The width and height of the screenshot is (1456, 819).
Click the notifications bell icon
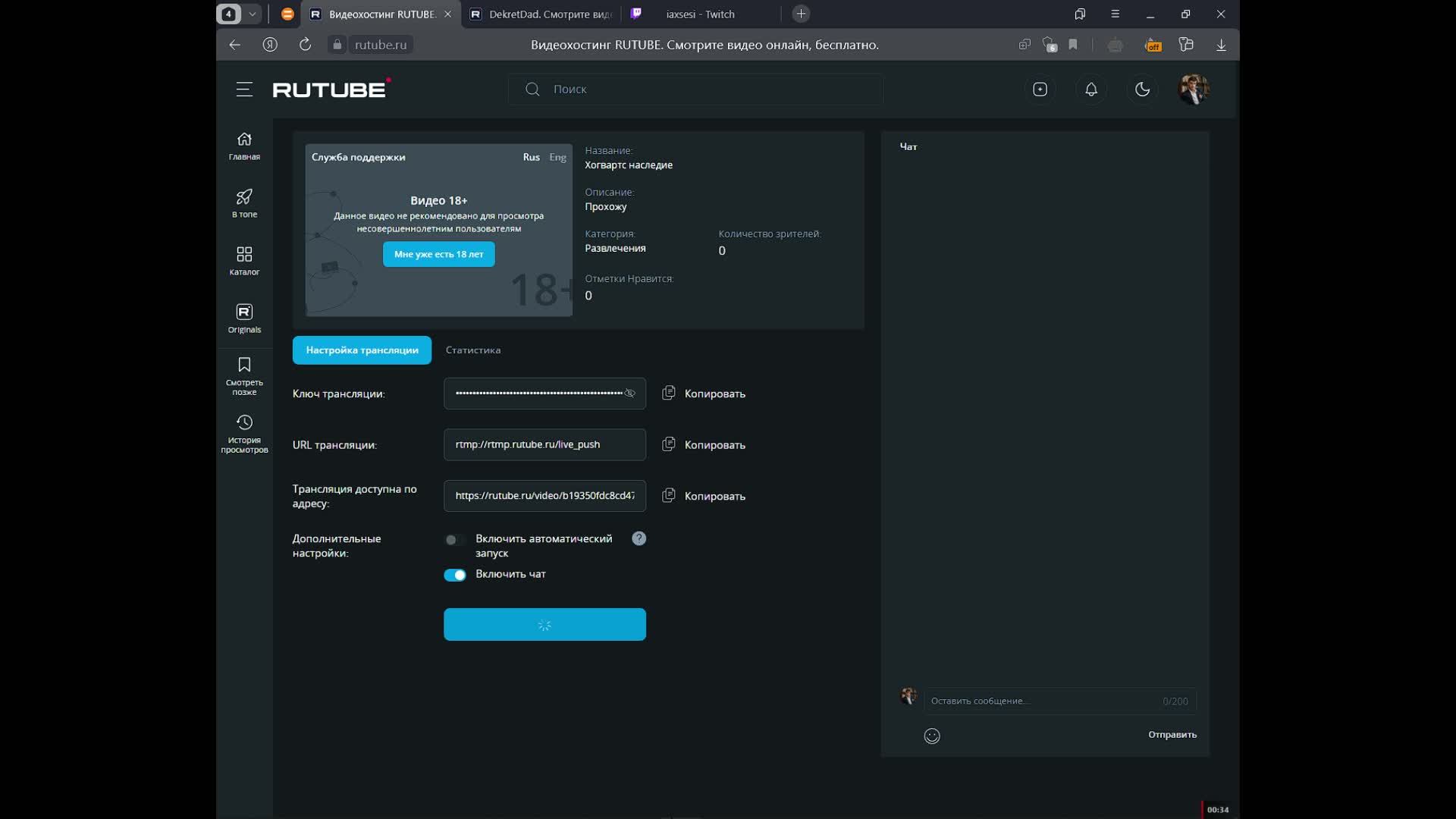[x=1090, y=89]
